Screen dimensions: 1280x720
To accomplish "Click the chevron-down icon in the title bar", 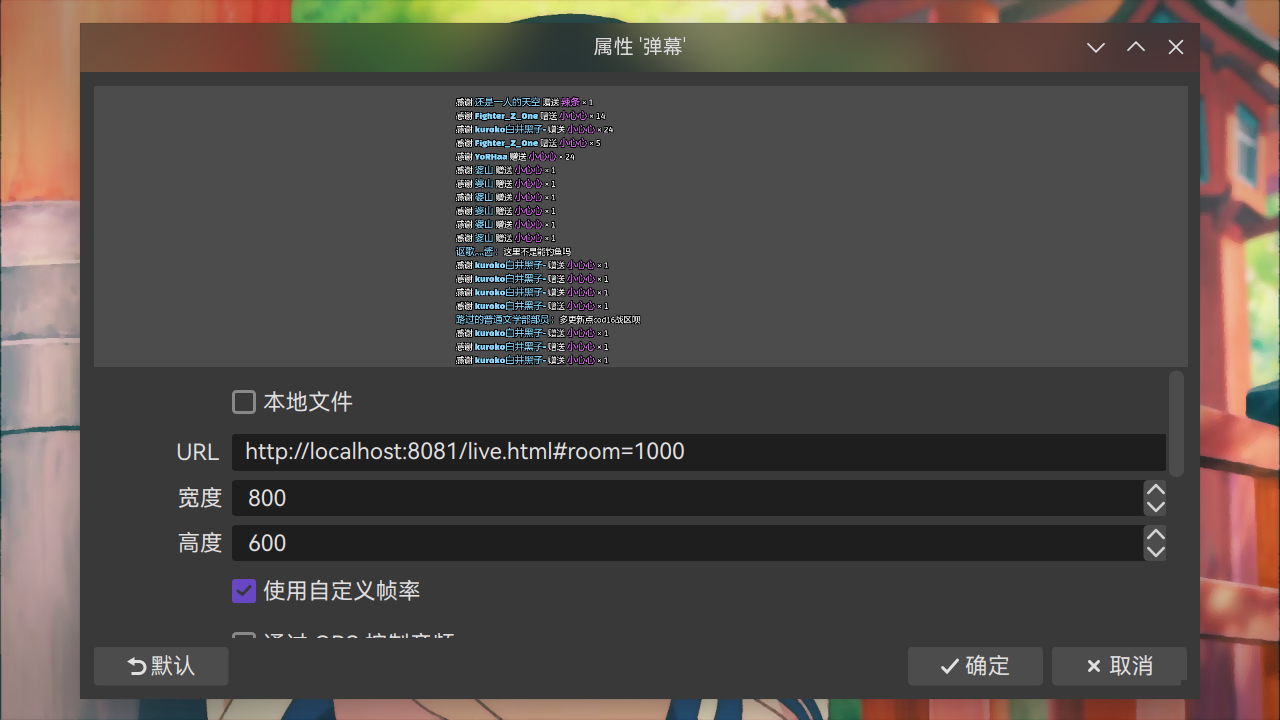I will 1096,47.
